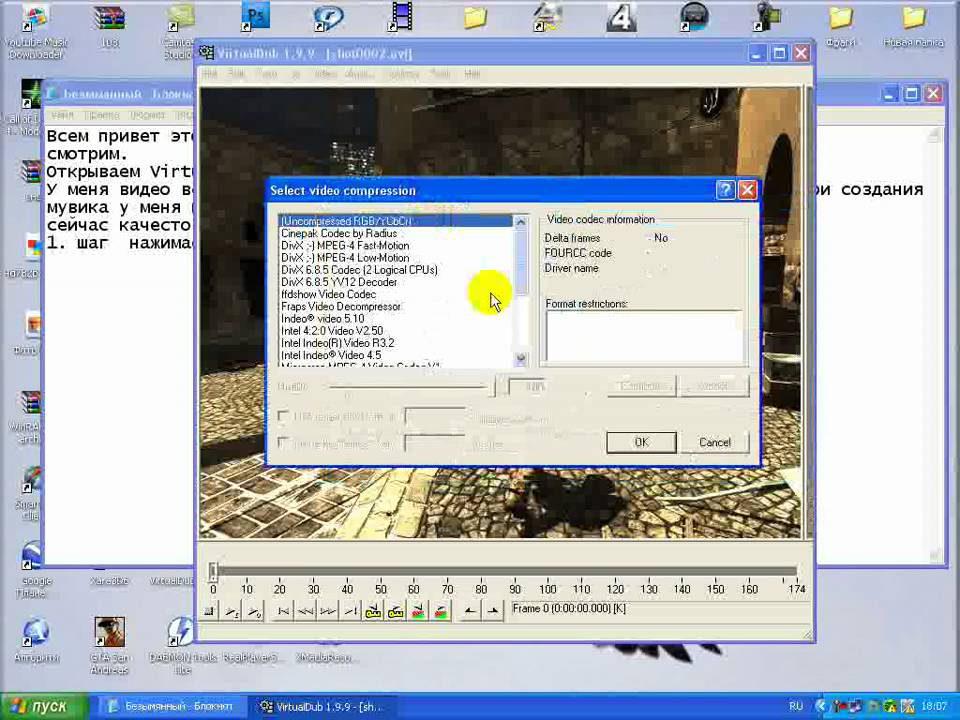Open DAEMON Tools lite desktop shortcut
This screenshot has width=960, height=720.
(182, 645)
